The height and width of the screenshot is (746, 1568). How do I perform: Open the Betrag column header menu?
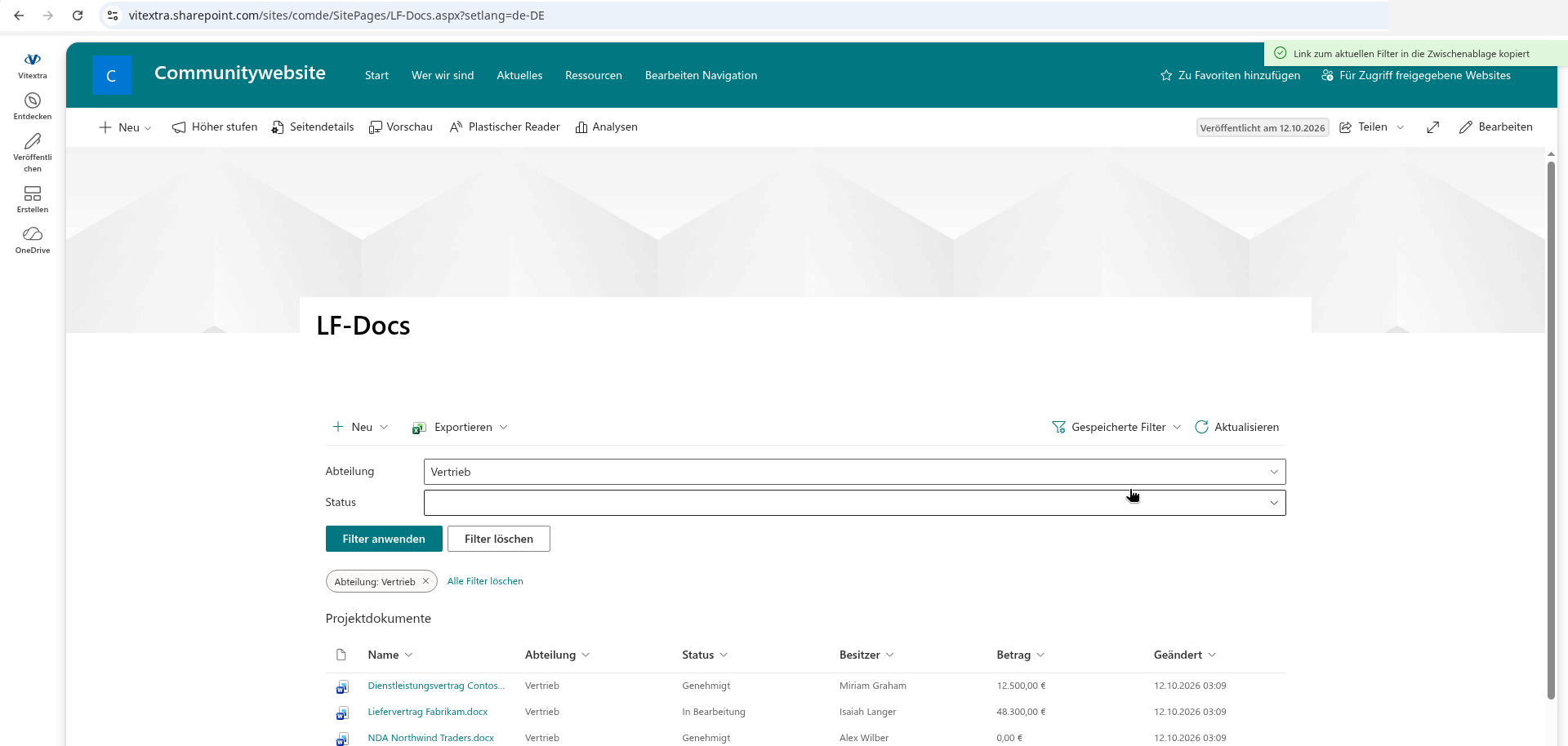(1020, 655)
